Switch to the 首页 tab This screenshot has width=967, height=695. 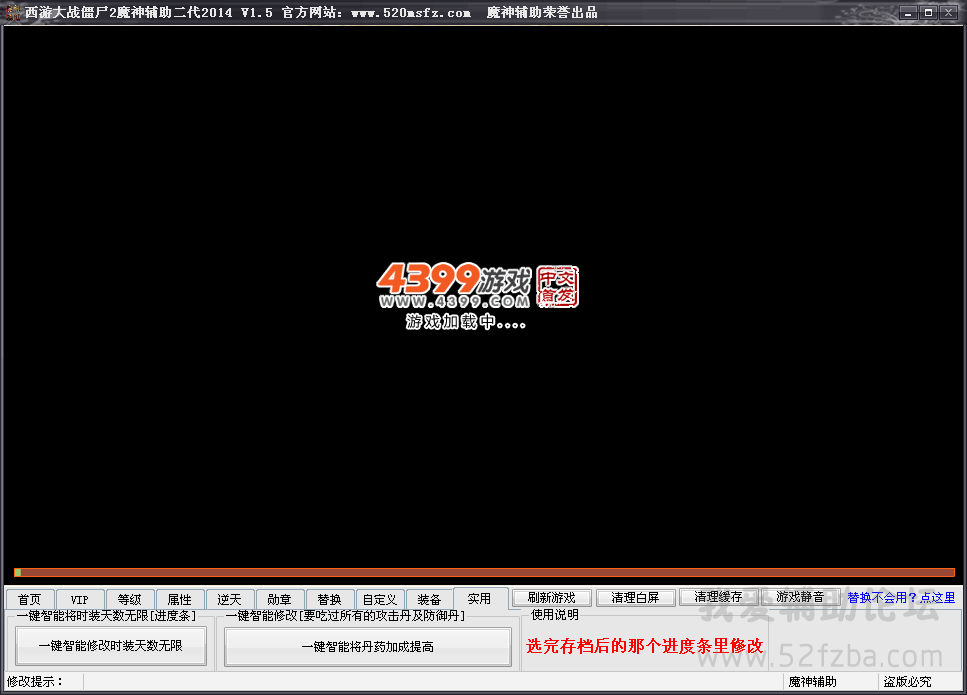30,599
